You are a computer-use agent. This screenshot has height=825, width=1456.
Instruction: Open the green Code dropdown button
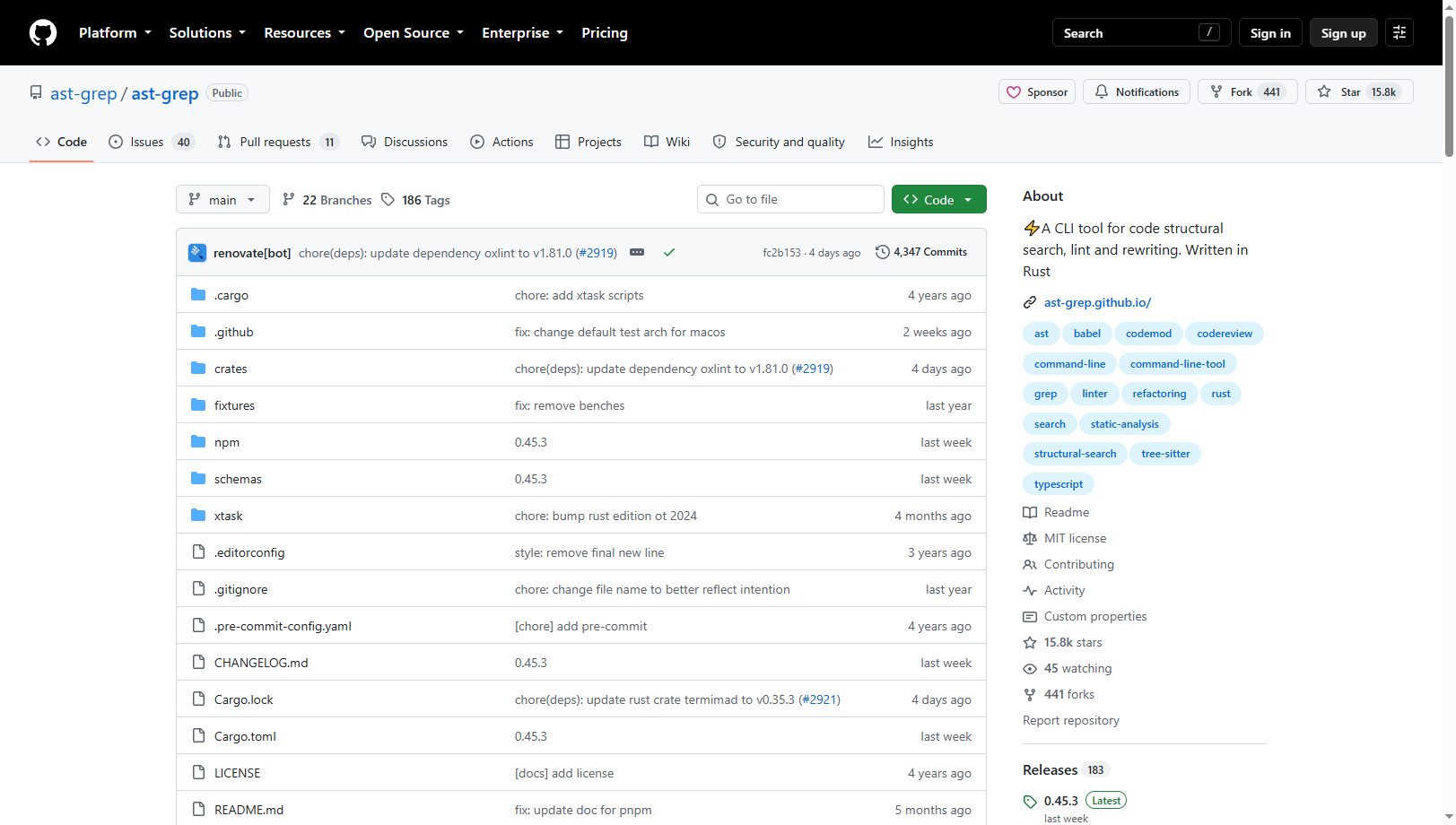(938, 200)
